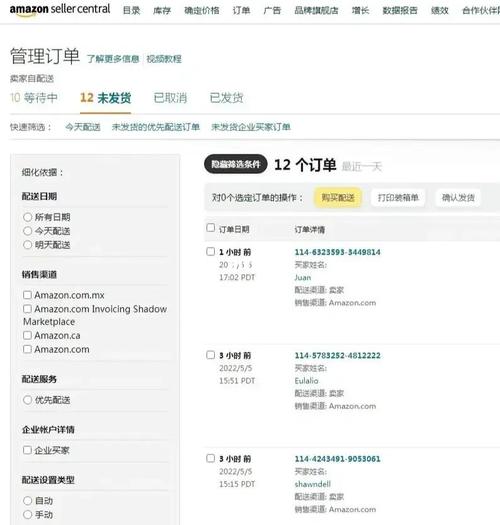Select the 所有日期 radio button
The width and height of the screenshot is (500, 525).
[27, 217]
